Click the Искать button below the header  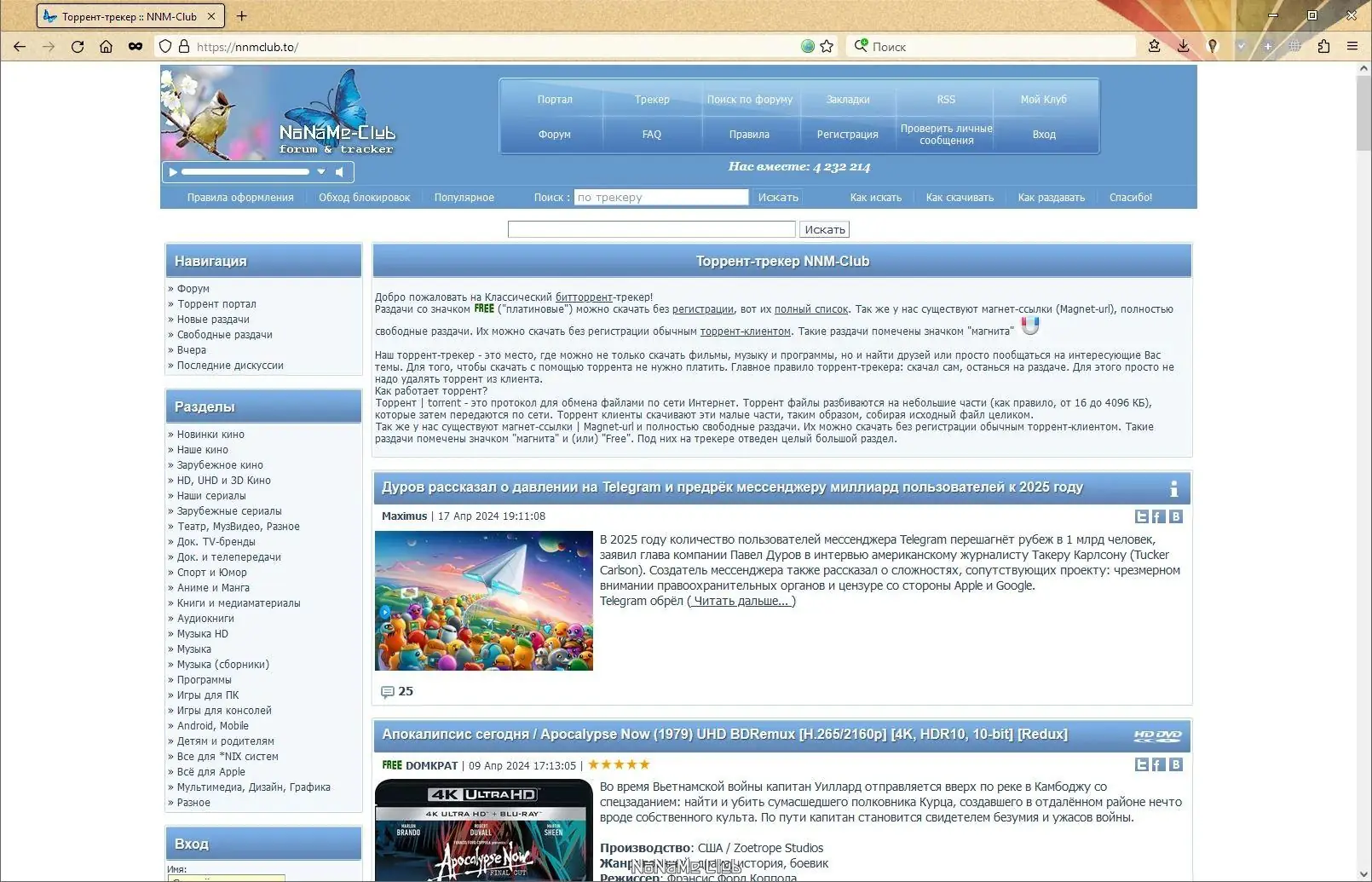pos(825,229)
